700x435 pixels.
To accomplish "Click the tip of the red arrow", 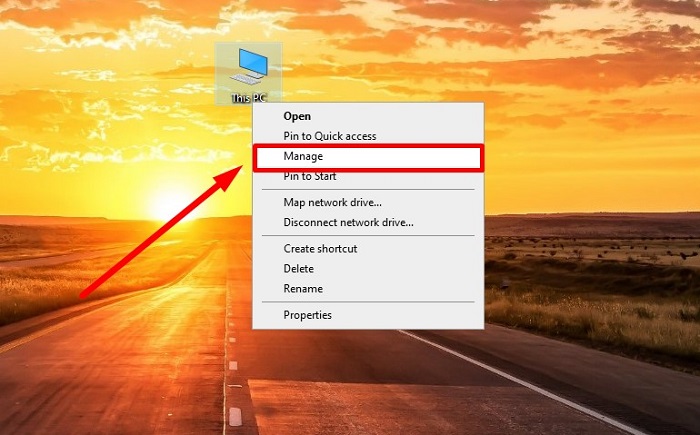I will coord(241,170).
